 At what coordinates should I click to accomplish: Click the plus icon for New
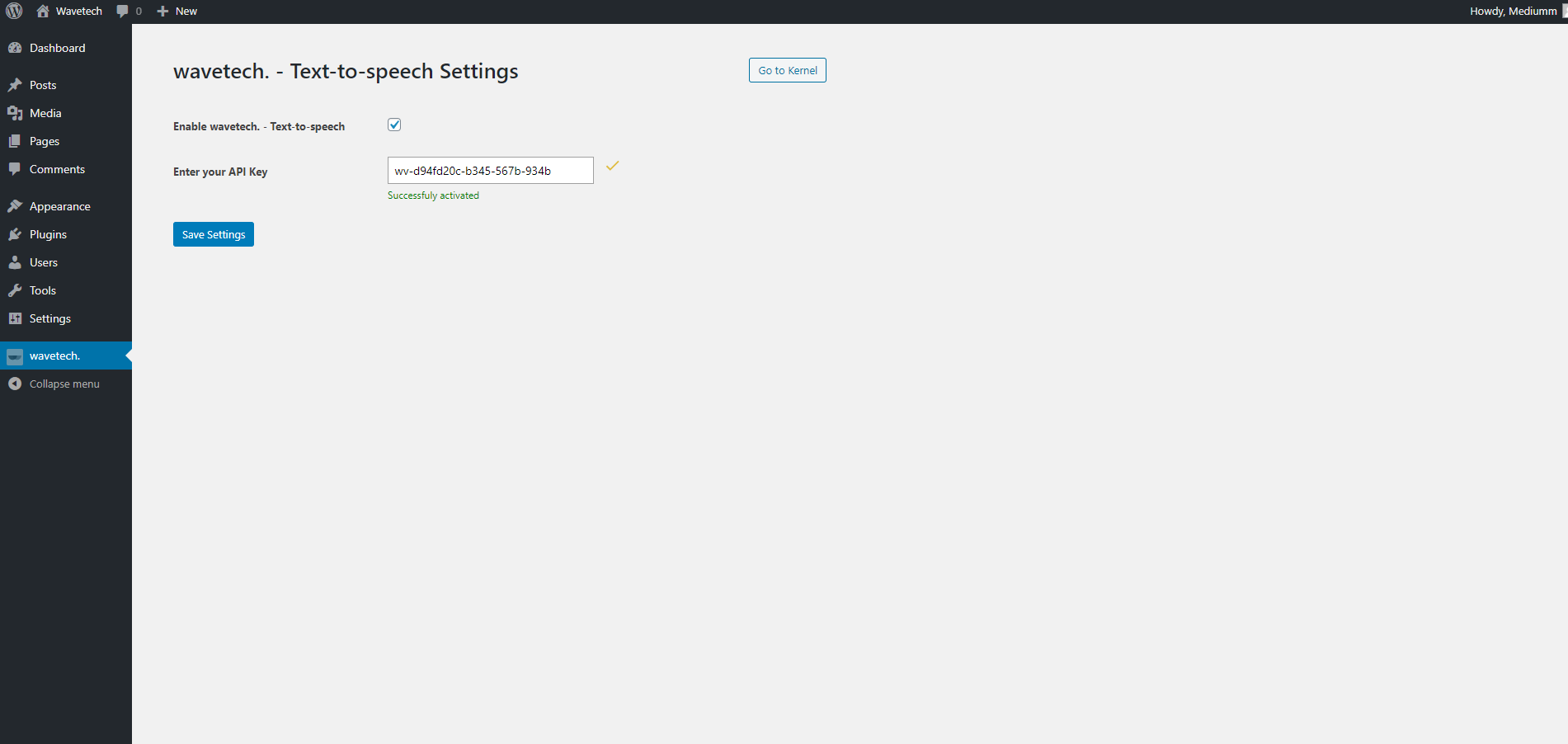[x=162, y=11]
